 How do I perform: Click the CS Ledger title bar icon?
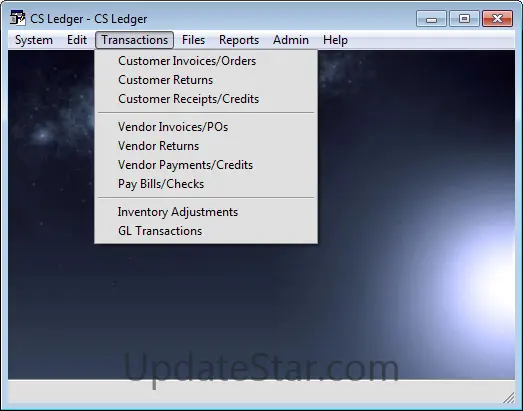point(17,18)
